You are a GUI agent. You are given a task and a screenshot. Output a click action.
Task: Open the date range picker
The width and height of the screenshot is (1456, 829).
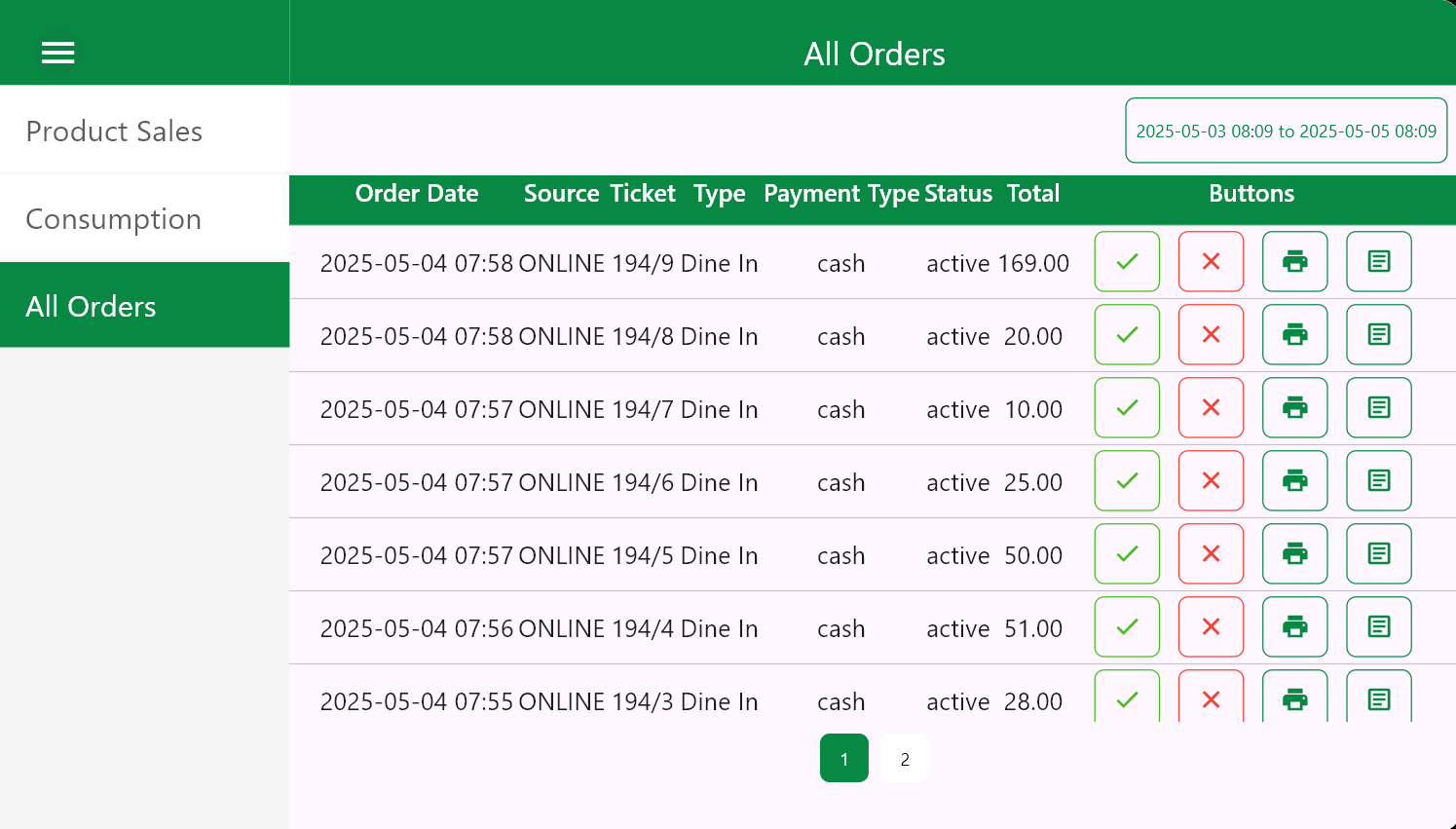pyautogui.click(x=1286, y=131)
